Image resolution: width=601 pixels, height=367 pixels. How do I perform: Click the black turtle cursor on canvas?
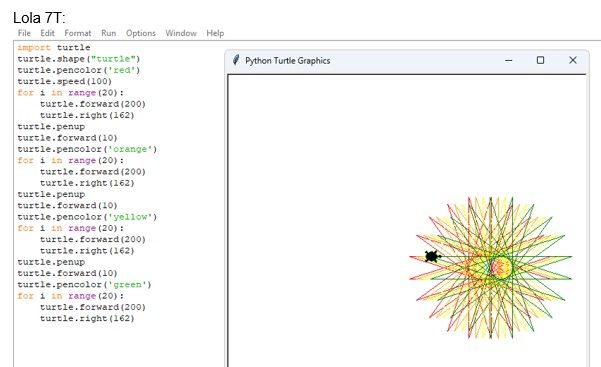click(x=432, y=256)
